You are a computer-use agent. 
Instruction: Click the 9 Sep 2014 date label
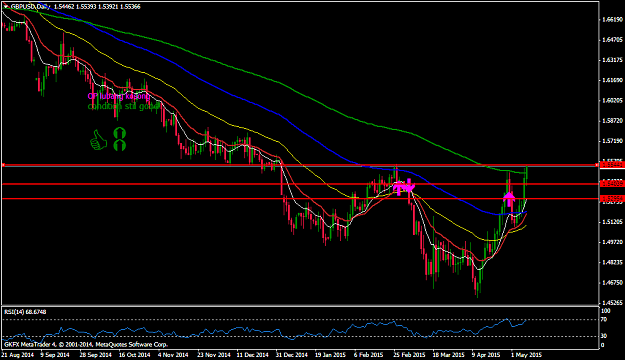[55, 354]
